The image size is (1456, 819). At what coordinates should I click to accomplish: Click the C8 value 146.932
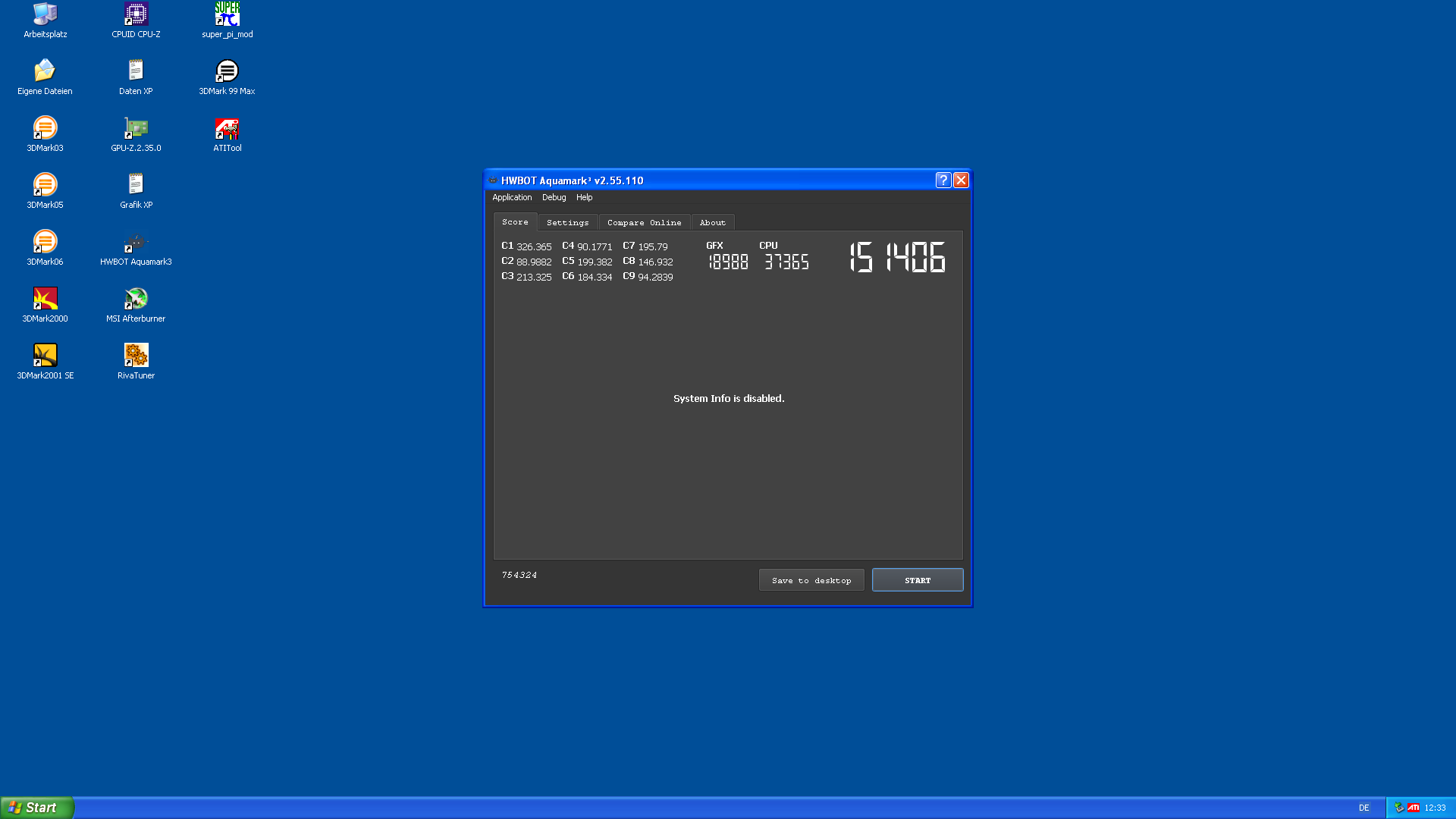tap(655, 262)
